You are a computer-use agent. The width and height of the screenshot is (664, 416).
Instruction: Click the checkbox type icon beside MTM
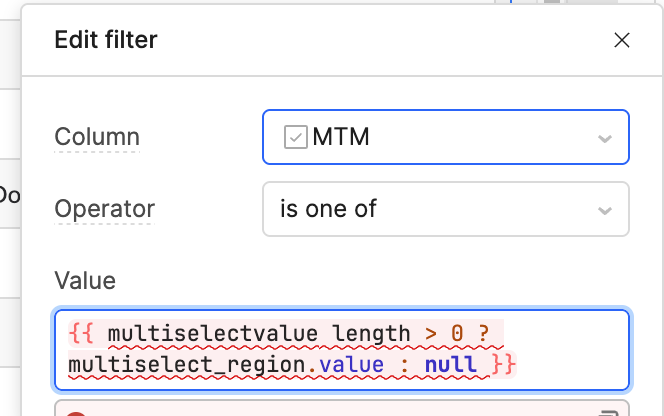[x=296, y=137]
